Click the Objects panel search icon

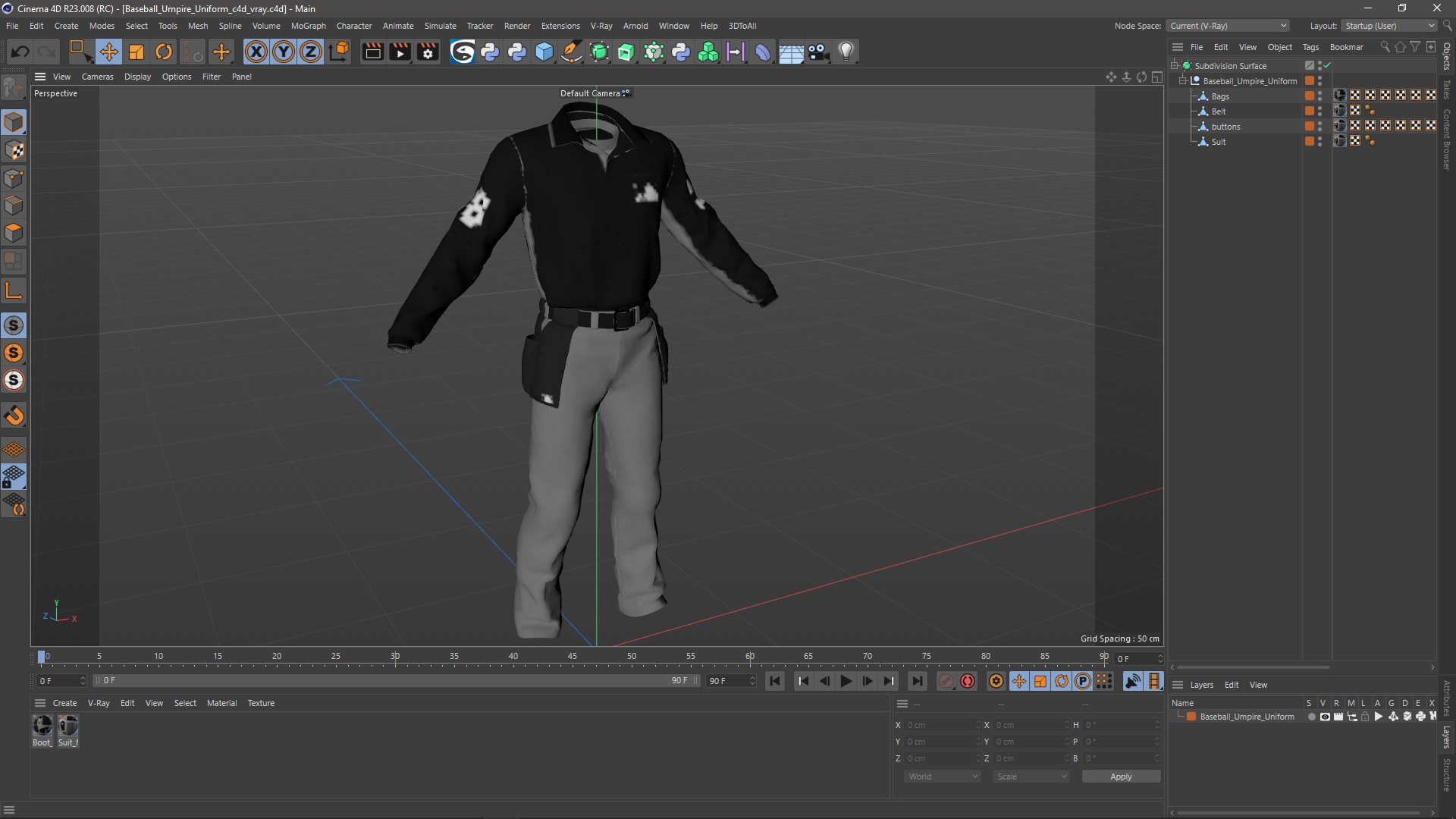1385,47
